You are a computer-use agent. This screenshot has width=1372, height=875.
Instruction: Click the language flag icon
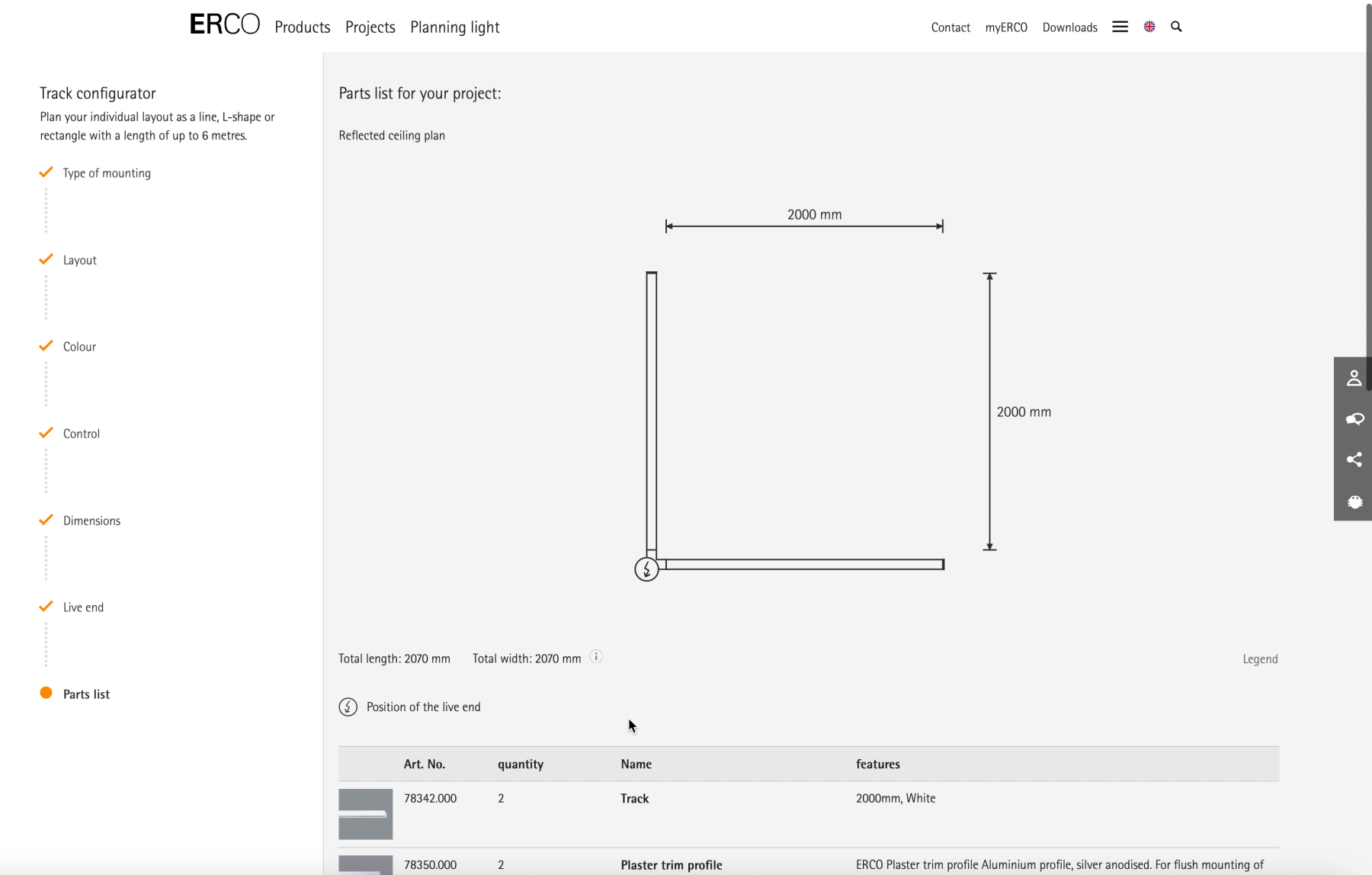(x=1149, y=27)
